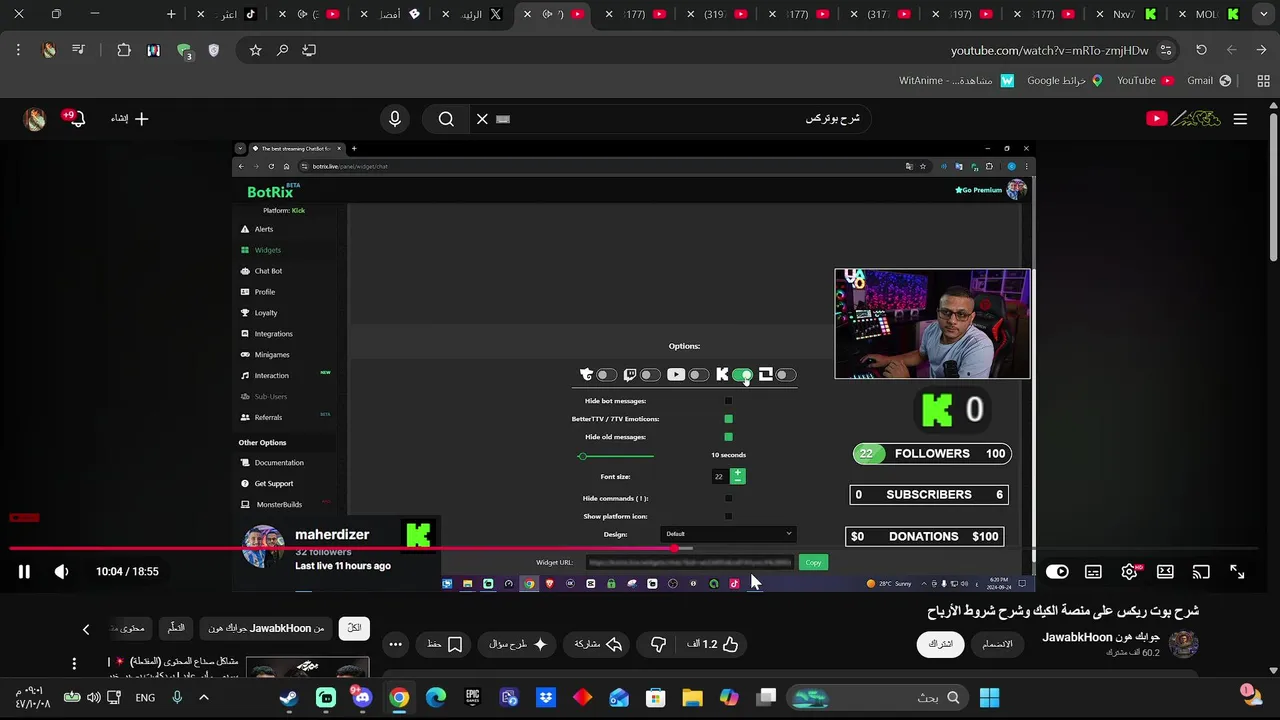Check Hide bot messages box

point(728,401)
